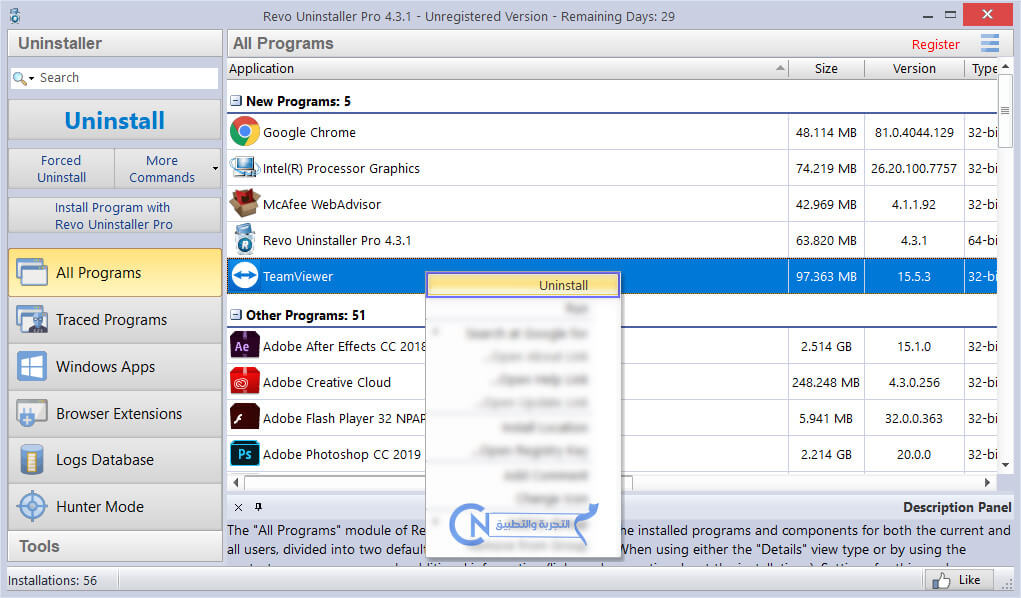Click the 26.20.100.7757 version cell
Screen dimensions: 1021x598
click(914, 168)
